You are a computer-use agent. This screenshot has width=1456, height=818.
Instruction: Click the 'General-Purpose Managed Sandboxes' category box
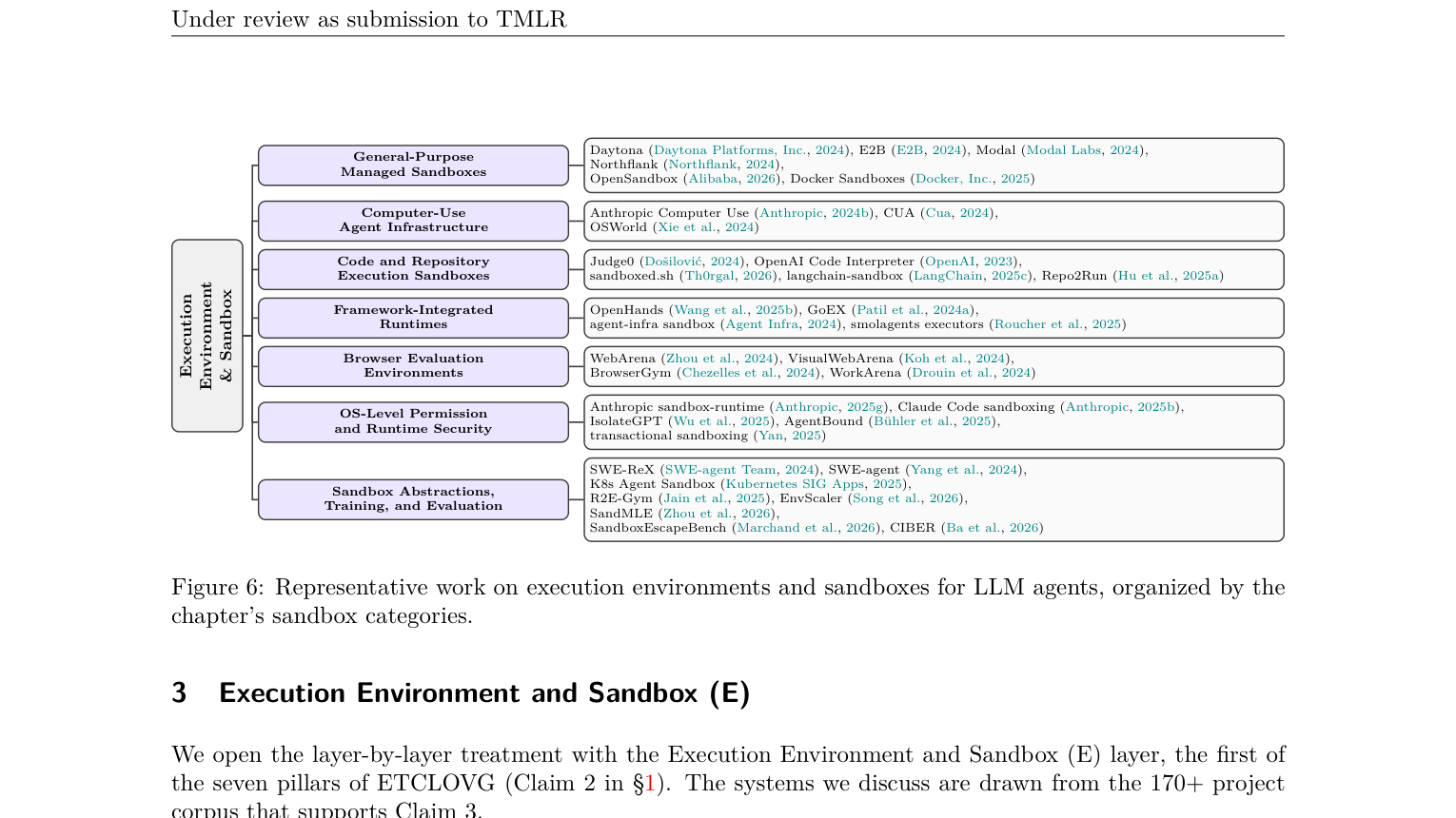(x=414, y=166)
